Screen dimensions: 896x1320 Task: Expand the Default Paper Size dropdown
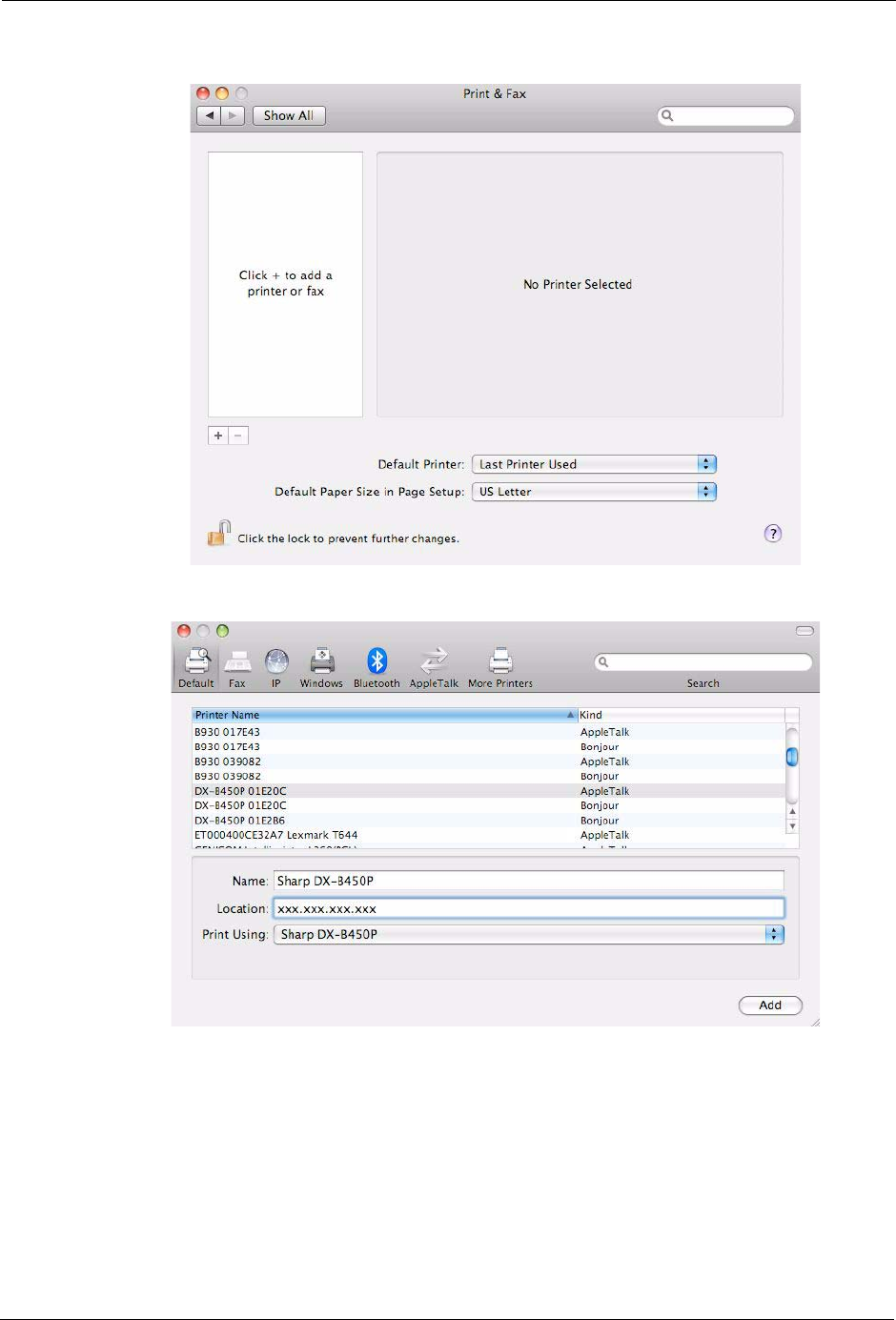[x=593, y=492]
